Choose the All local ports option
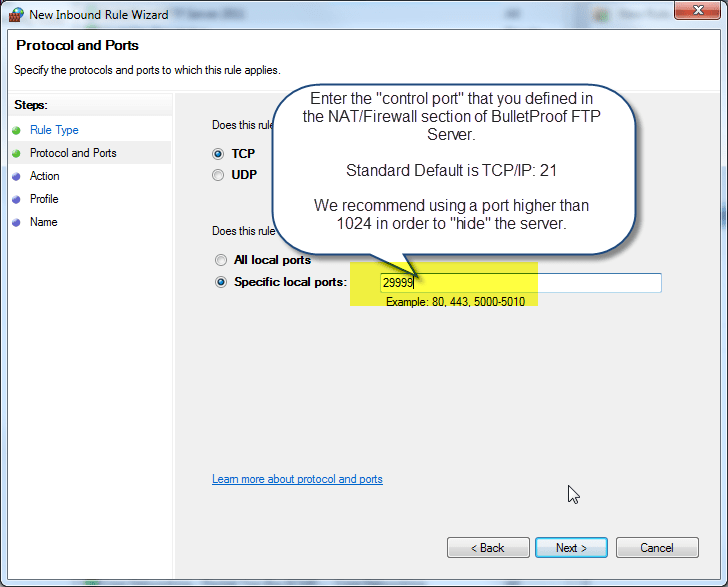Screen dimensions: 728x587 click(221, 260)
